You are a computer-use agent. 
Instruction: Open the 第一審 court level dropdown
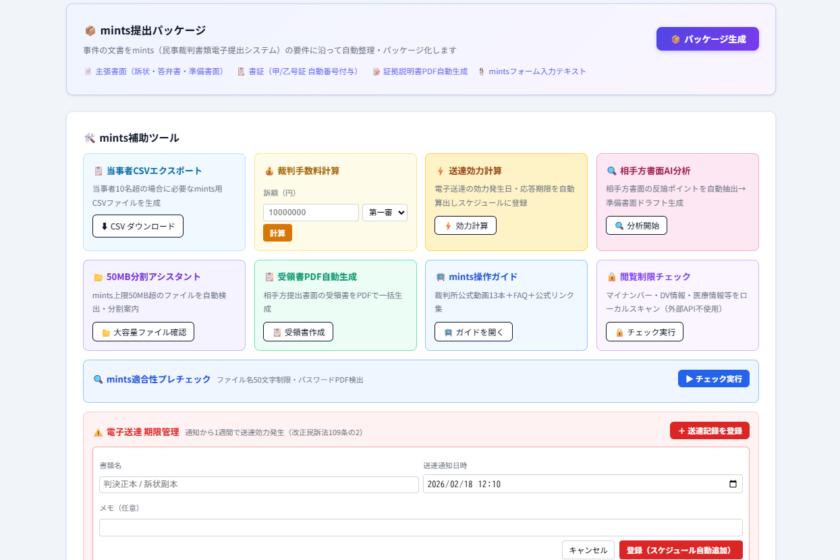click(x=385, y=212)
